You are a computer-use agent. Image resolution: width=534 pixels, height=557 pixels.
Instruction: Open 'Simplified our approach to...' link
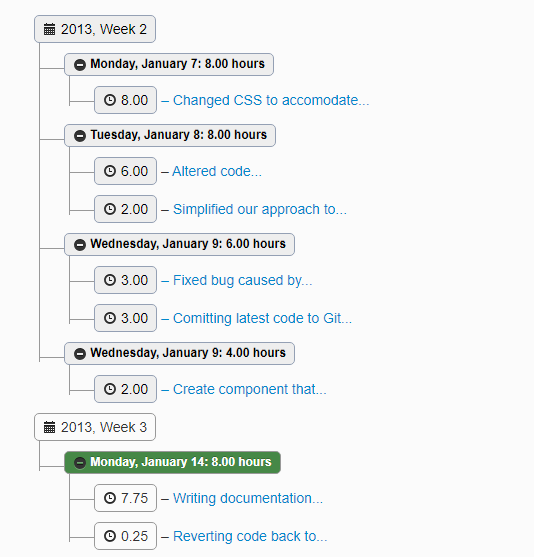point(260,209)
